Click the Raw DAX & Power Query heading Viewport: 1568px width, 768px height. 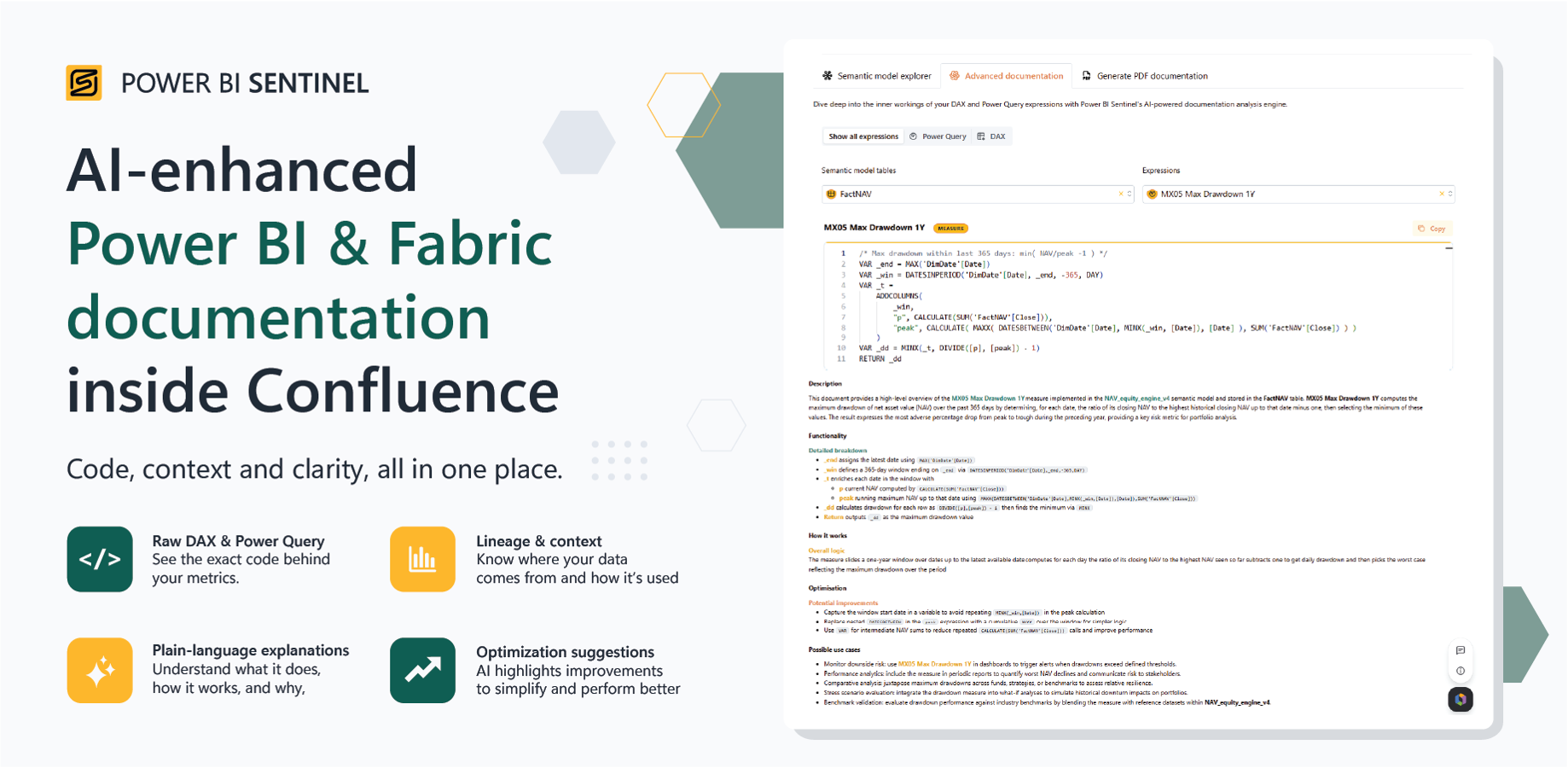point(238,541)
